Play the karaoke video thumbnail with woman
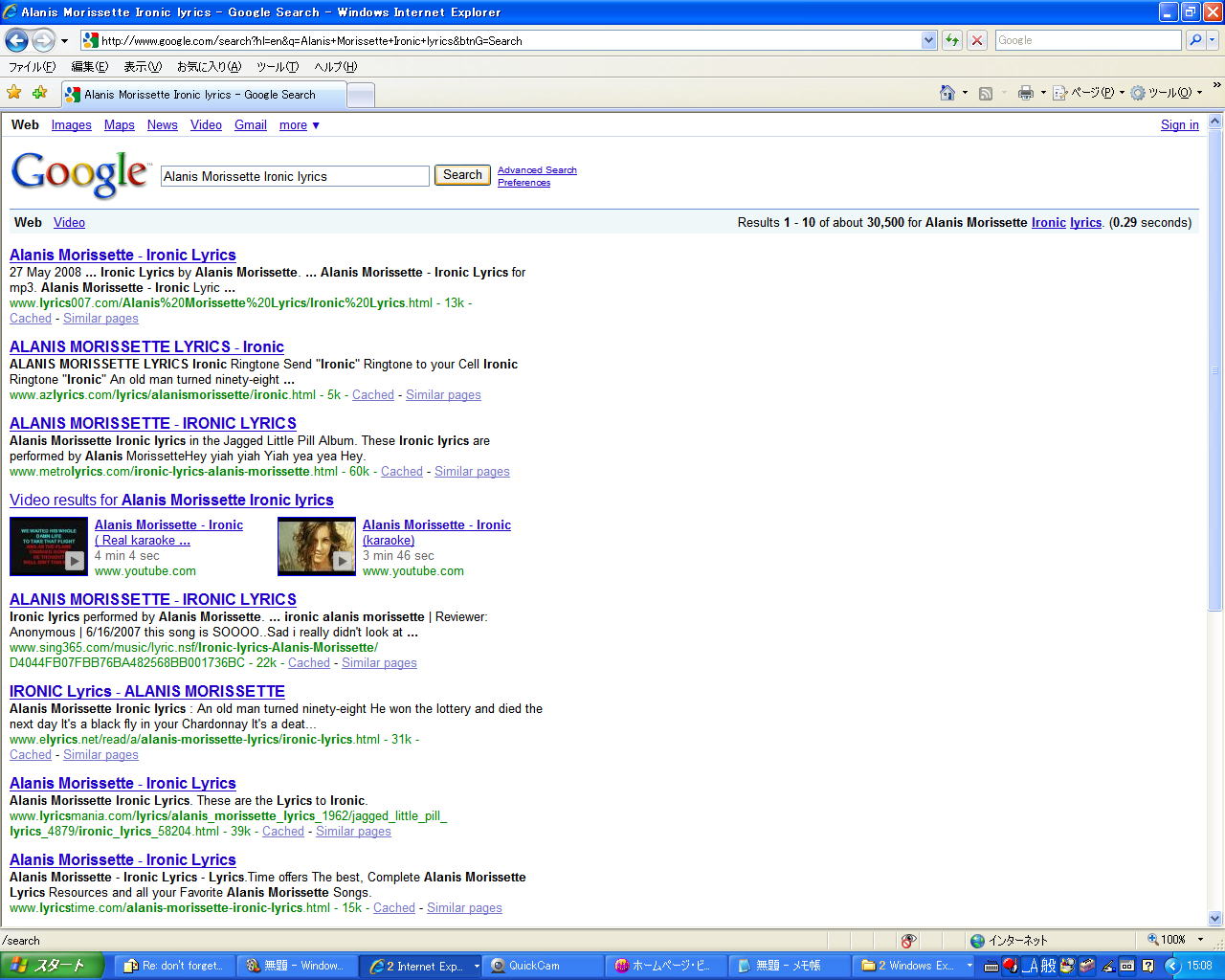Viewport: 1225px width, 980px height. [x=316, y=546]
